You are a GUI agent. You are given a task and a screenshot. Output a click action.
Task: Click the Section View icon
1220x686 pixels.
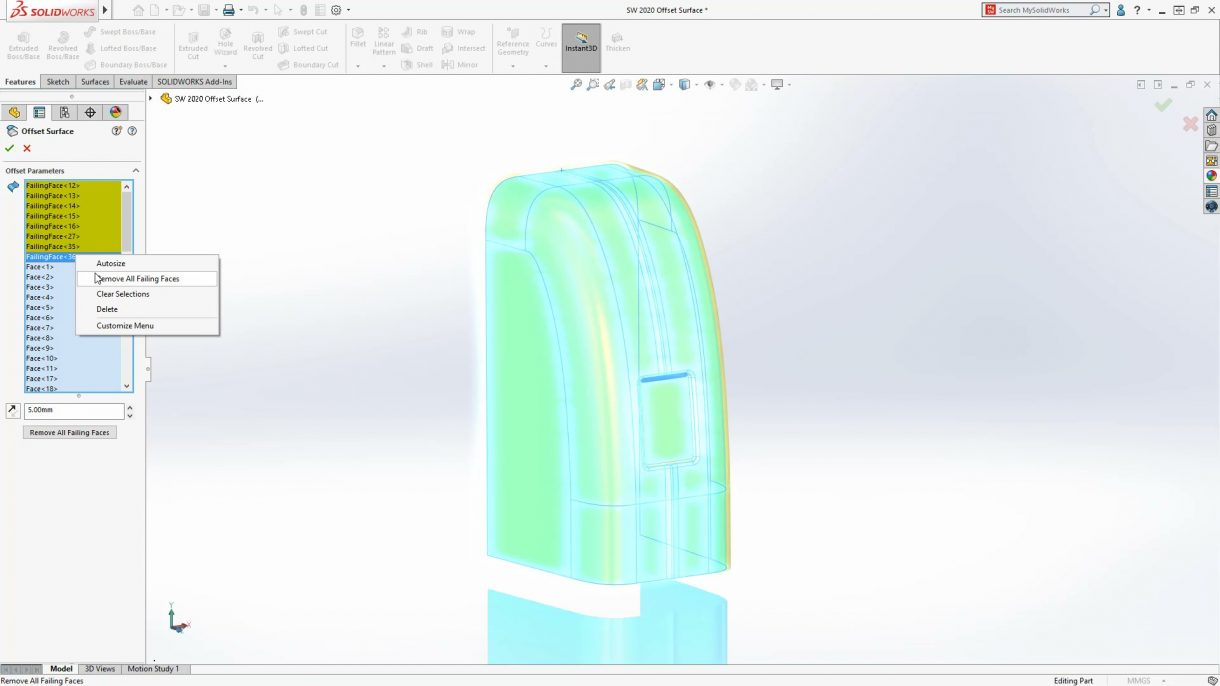tap(626, 85)
